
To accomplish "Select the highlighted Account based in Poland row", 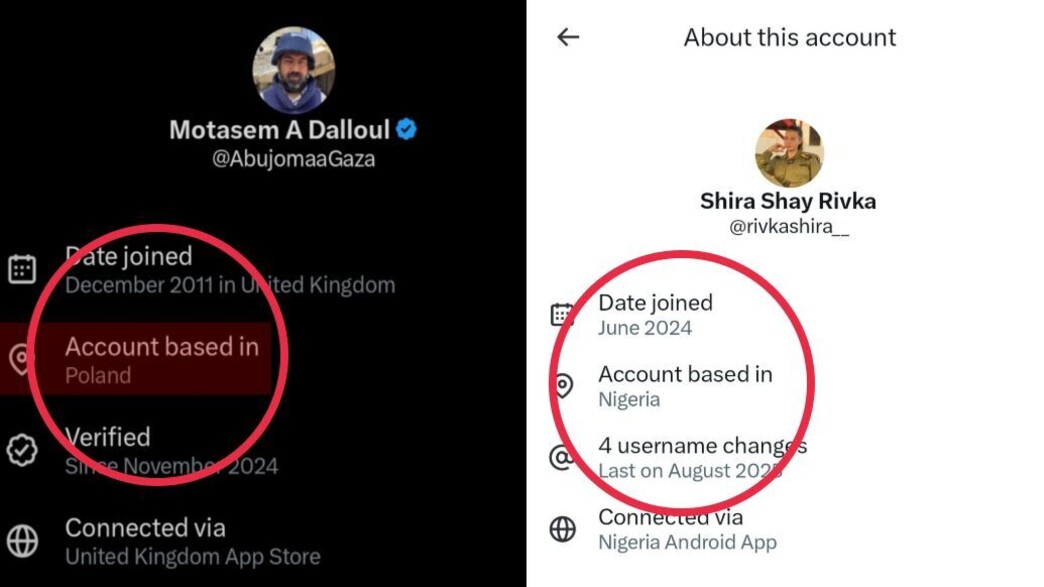I will 160,360.
